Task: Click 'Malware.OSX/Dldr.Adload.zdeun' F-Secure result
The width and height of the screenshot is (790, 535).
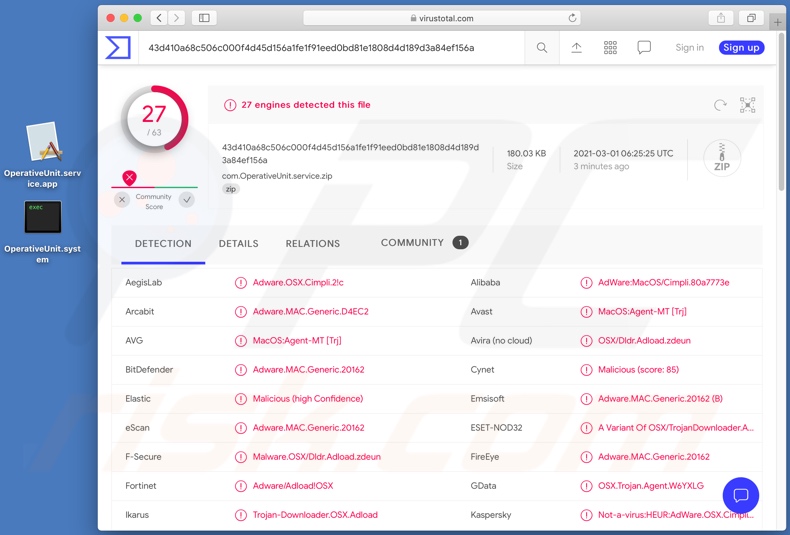Action: click(x=316, y=457)
